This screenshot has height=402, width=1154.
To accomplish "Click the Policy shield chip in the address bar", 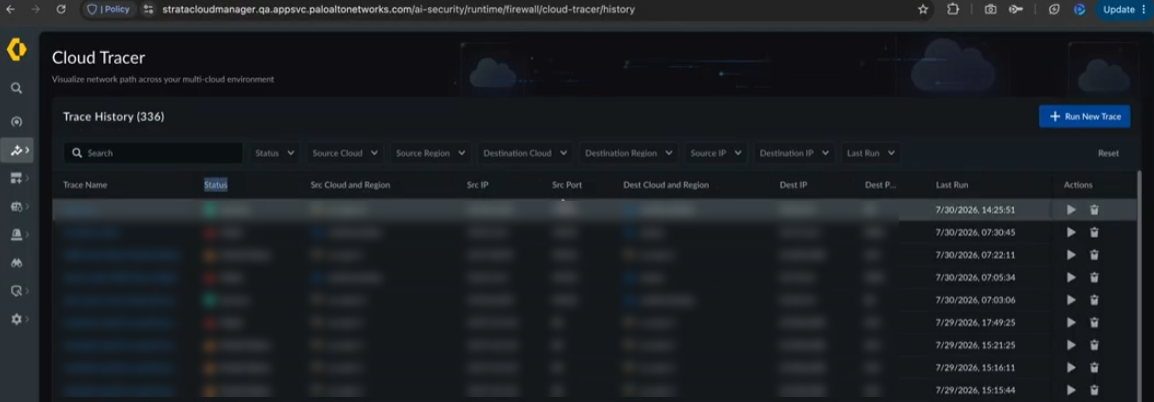I will [x=108, y=10].
